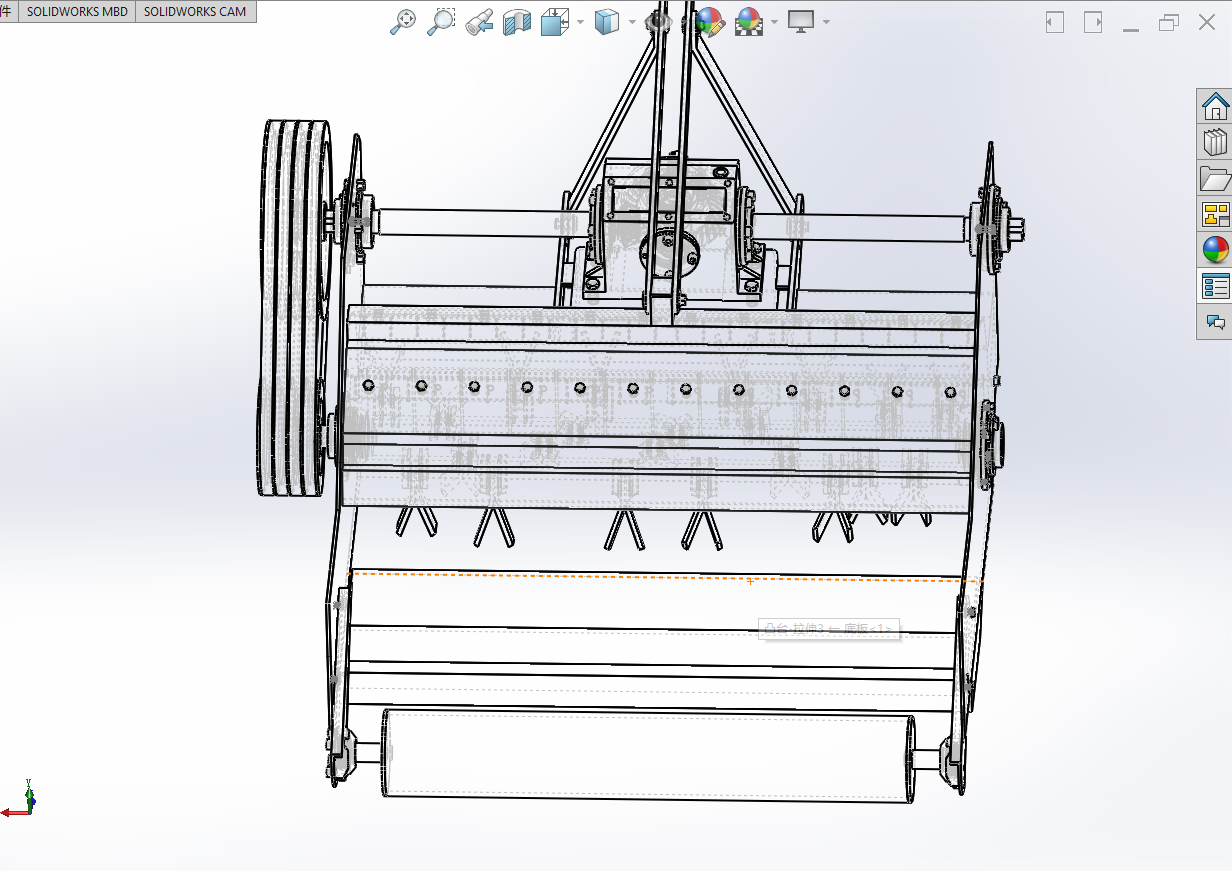Screen dimensions: 1232x871
Task: Open the SOLIDWORKS Forum task pane tab
Action: pyautogui.click(x=1215, y=322)
